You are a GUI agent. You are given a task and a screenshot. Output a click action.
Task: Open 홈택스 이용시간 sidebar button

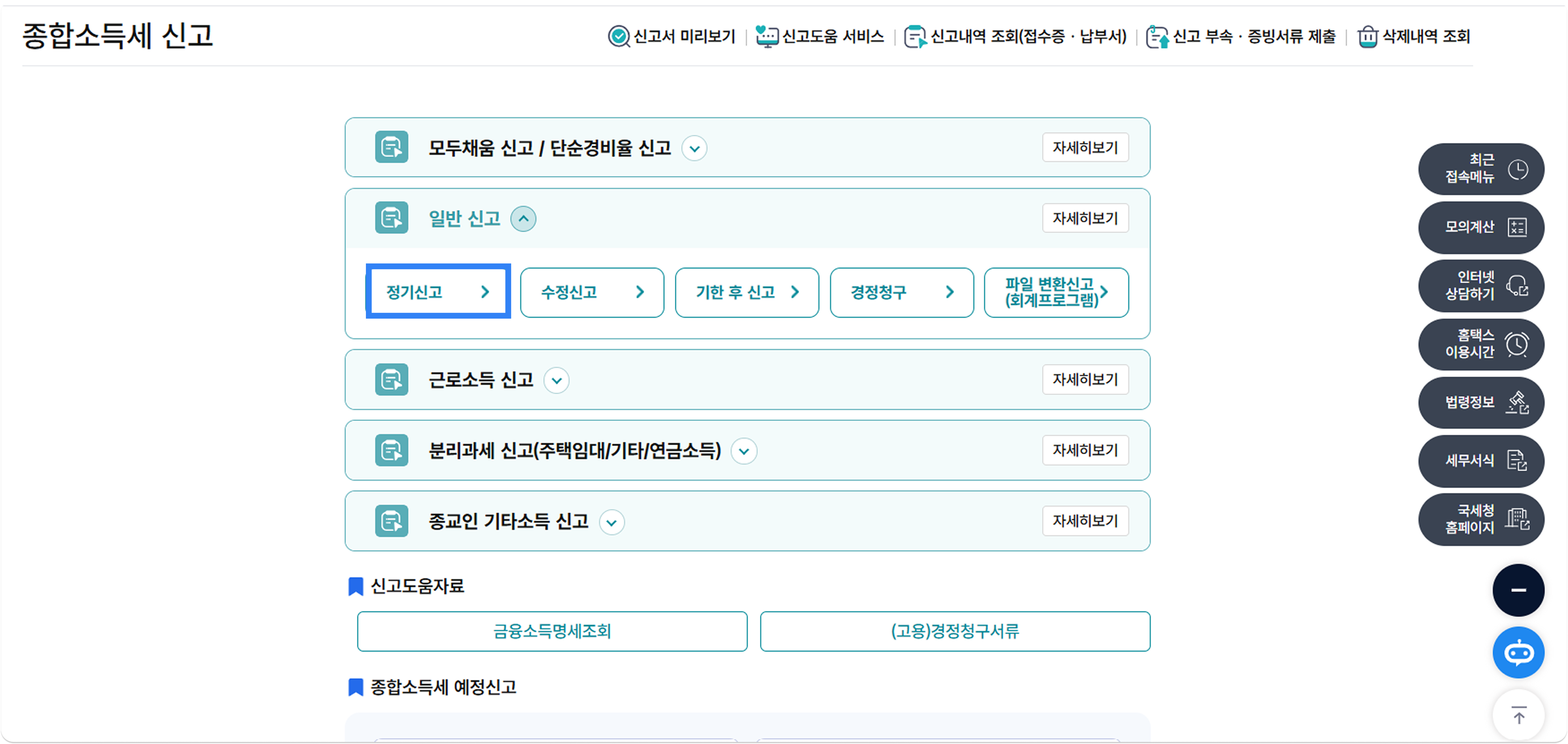[1480, 344]
